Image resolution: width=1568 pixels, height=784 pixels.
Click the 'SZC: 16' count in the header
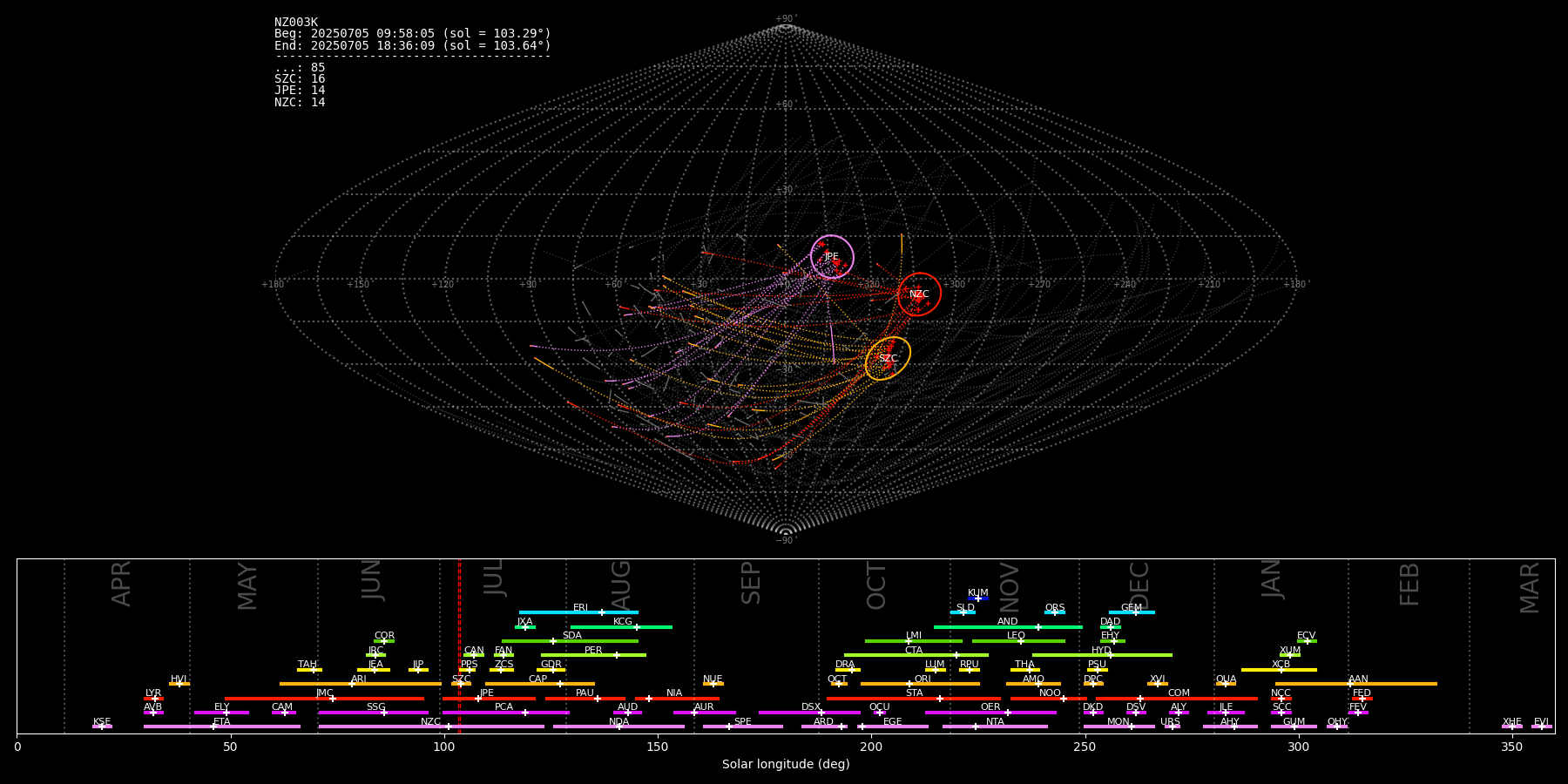coord(300,79)
